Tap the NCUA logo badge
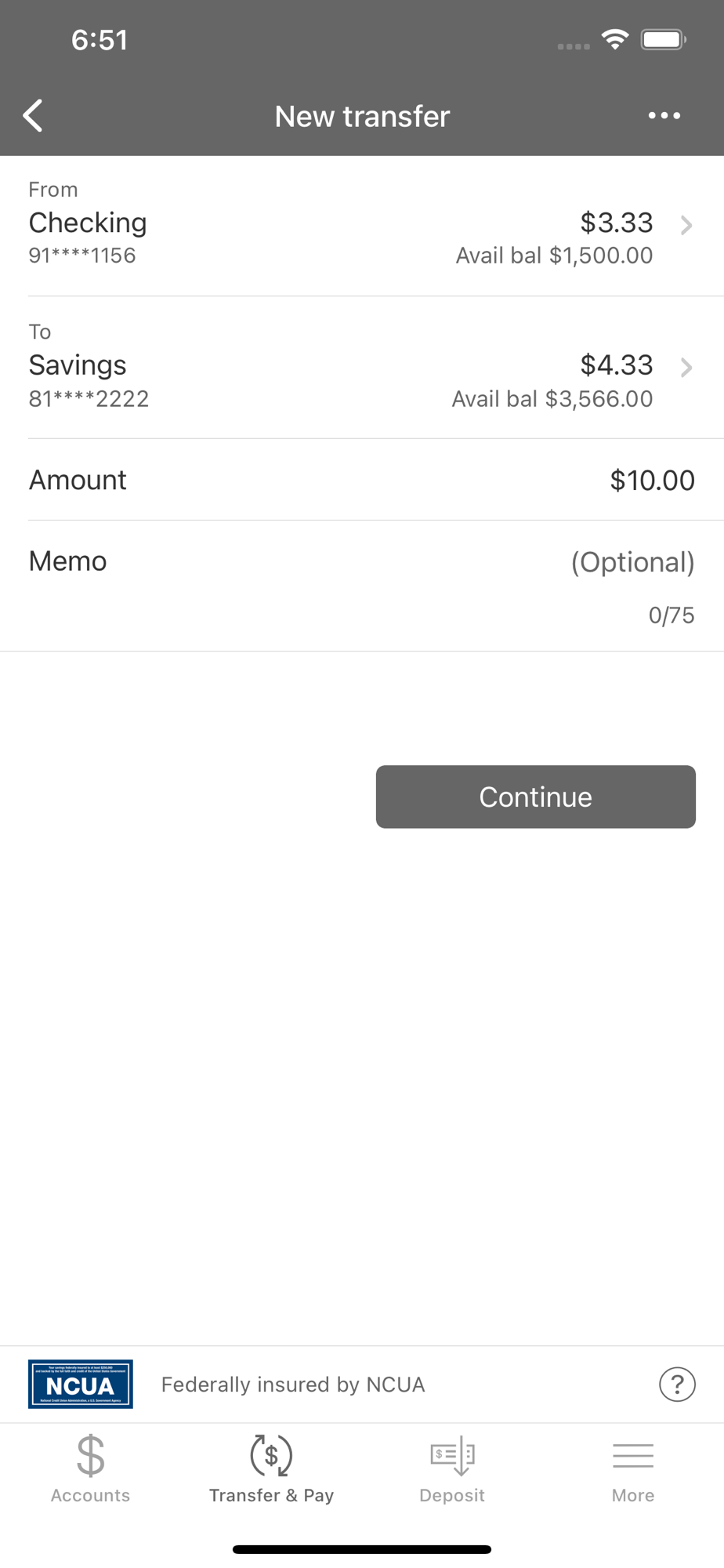The width and height of the screenshot is (724, 1568). coord(81,1384)
